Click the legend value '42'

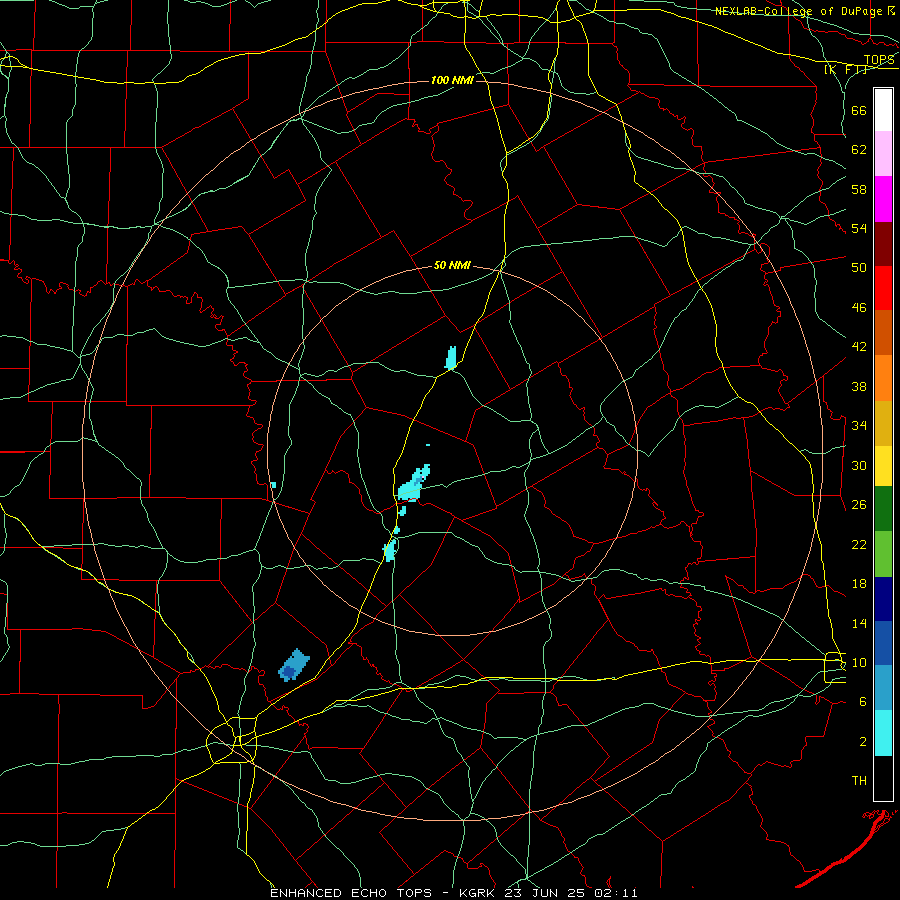click(x=859, y=347)
